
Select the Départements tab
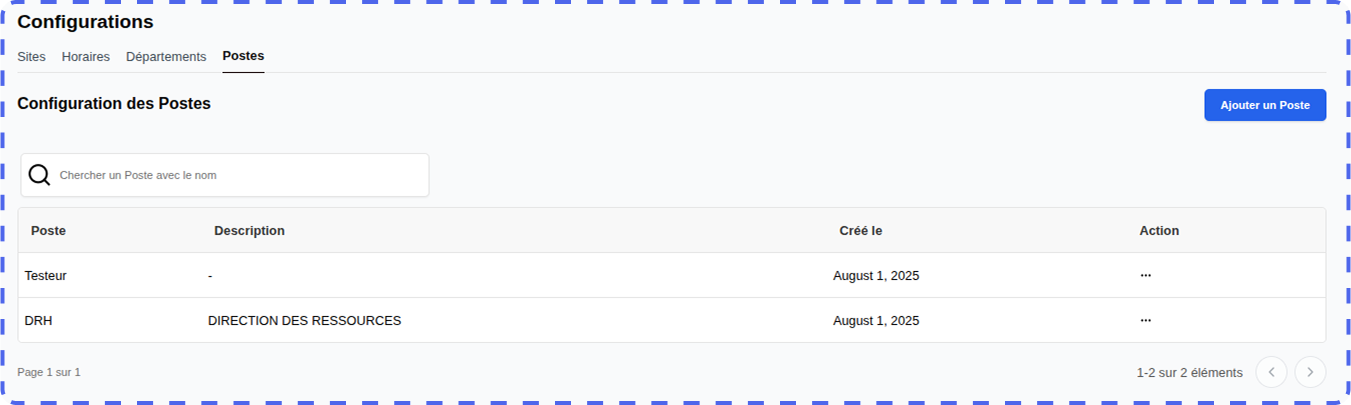166,57
